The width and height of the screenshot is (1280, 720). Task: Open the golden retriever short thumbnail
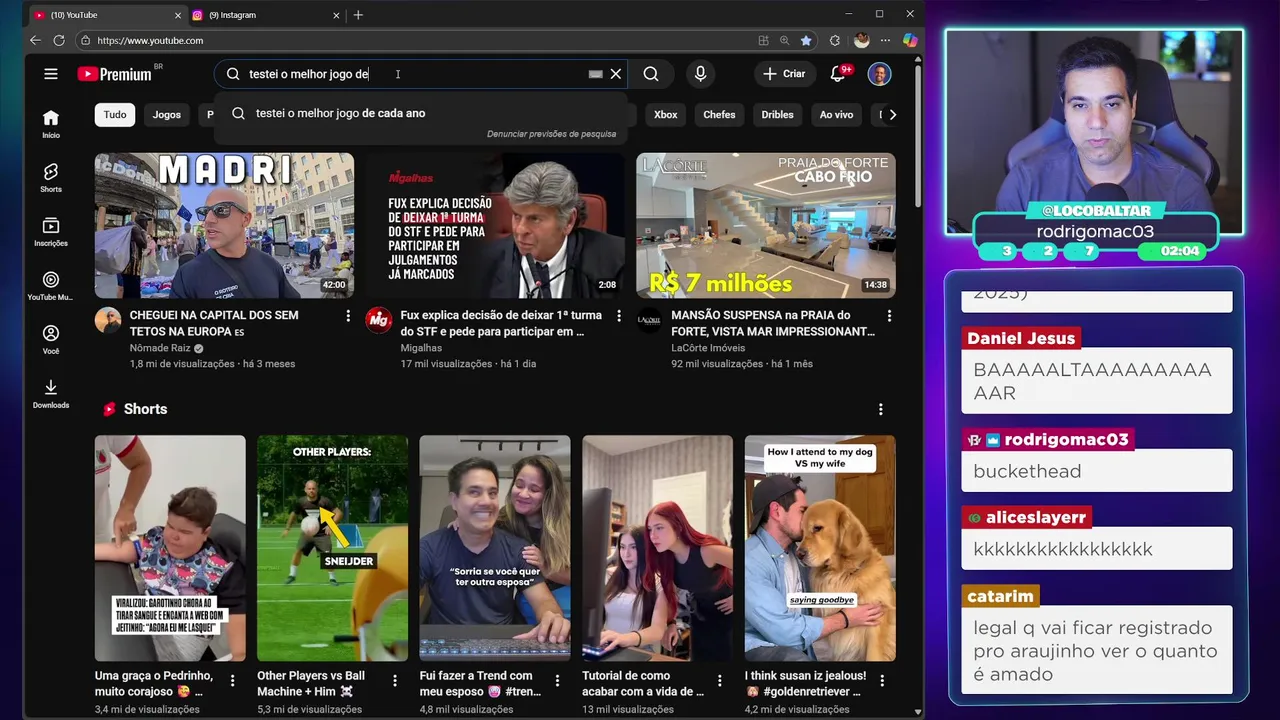coord(820,548)
